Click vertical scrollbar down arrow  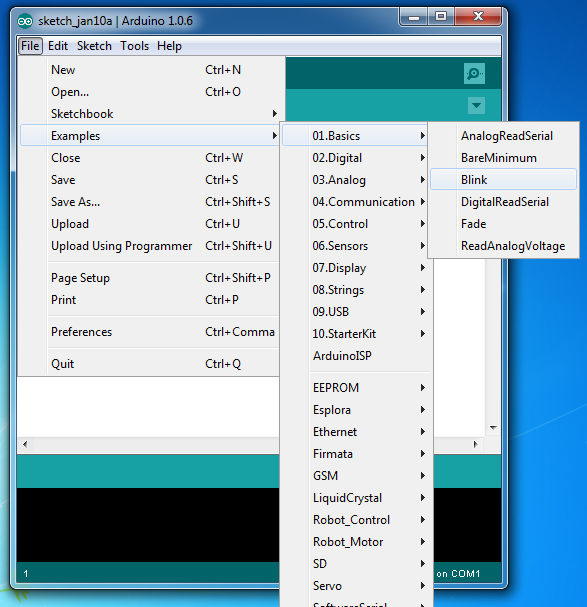(x=493, y=428)
